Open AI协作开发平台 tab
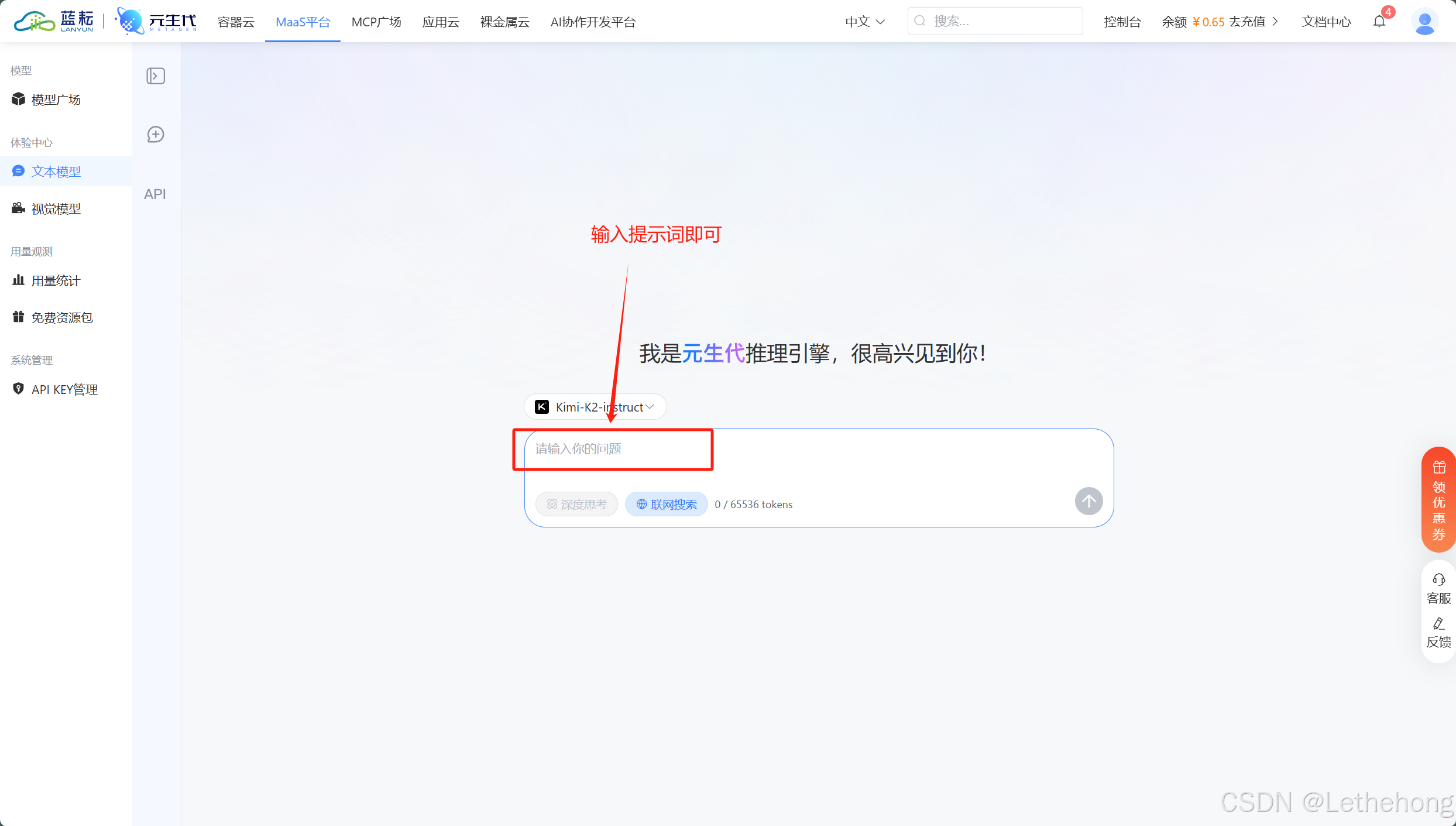This screenshot has width=1456, height=826. [593, 22]
